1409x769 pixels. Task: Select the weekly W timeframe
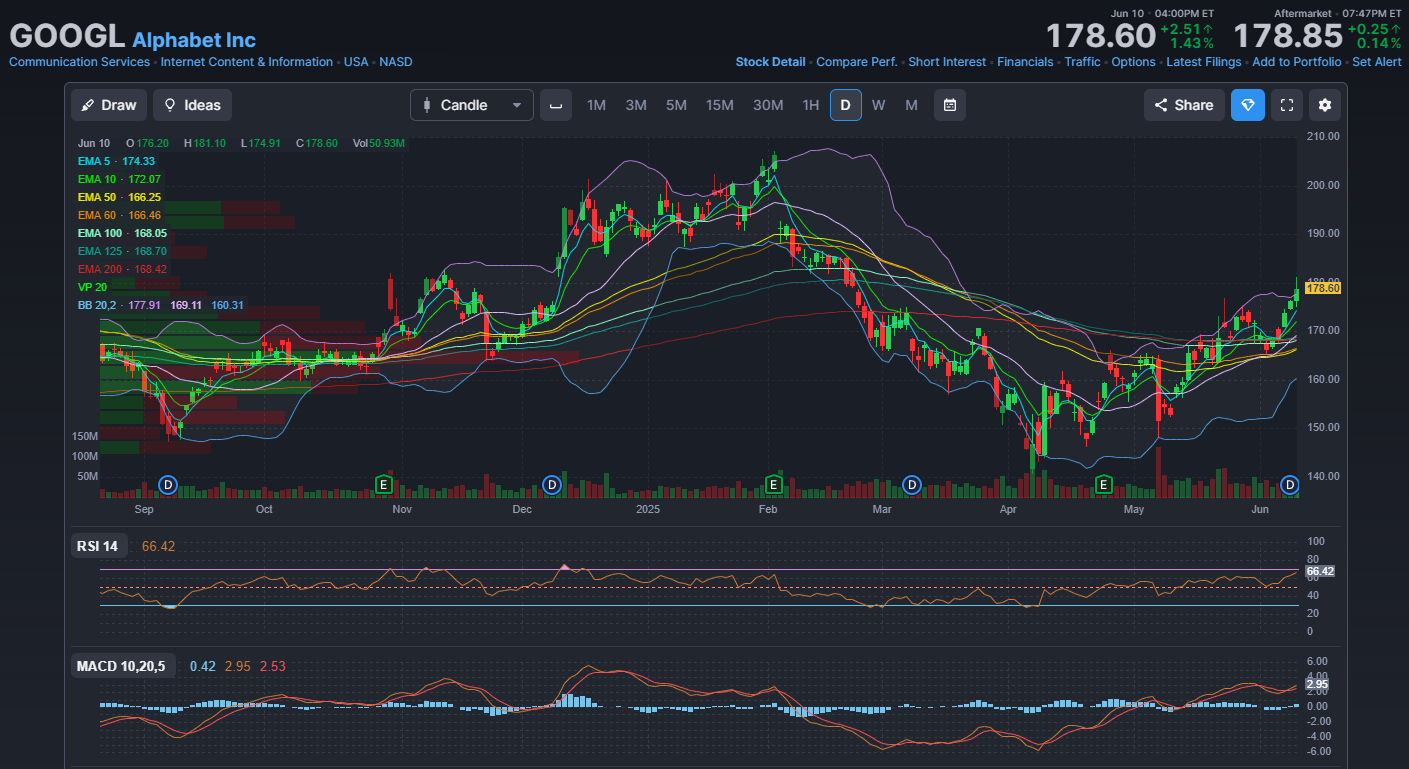[878, 105]
